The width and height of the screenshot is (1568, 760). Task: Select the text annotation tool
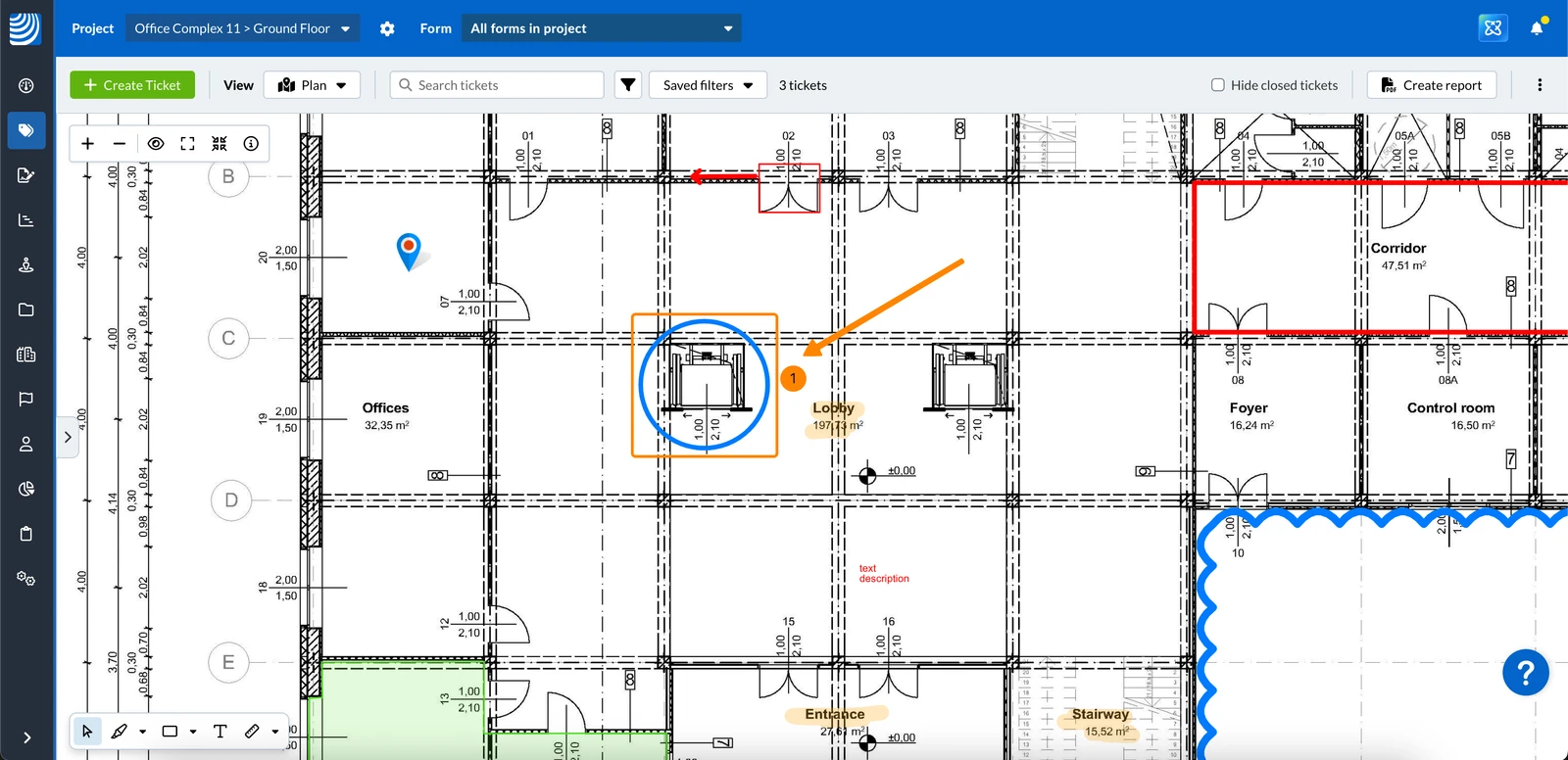pos(220,731)
